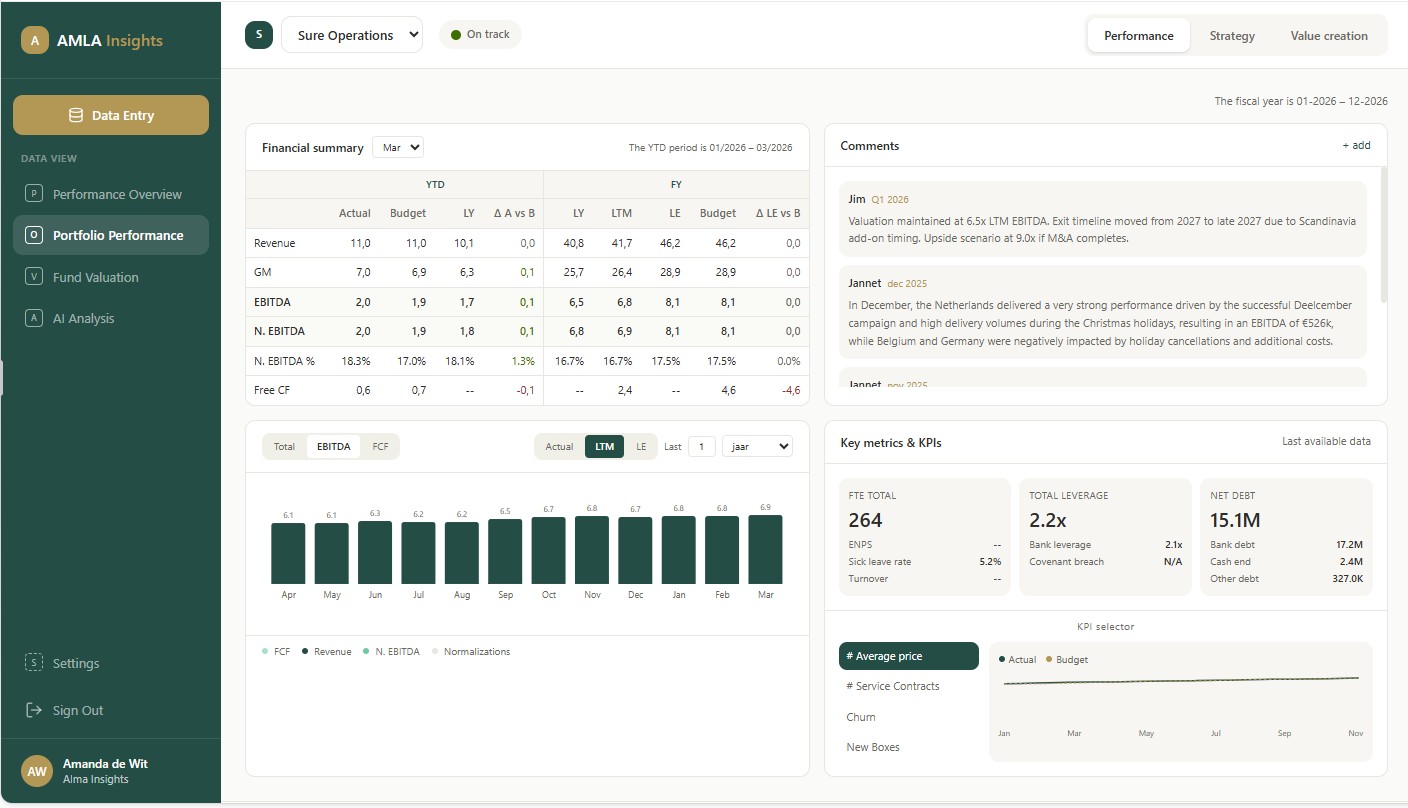Click the database icon in Data Entry

click(x=75, y=115)
